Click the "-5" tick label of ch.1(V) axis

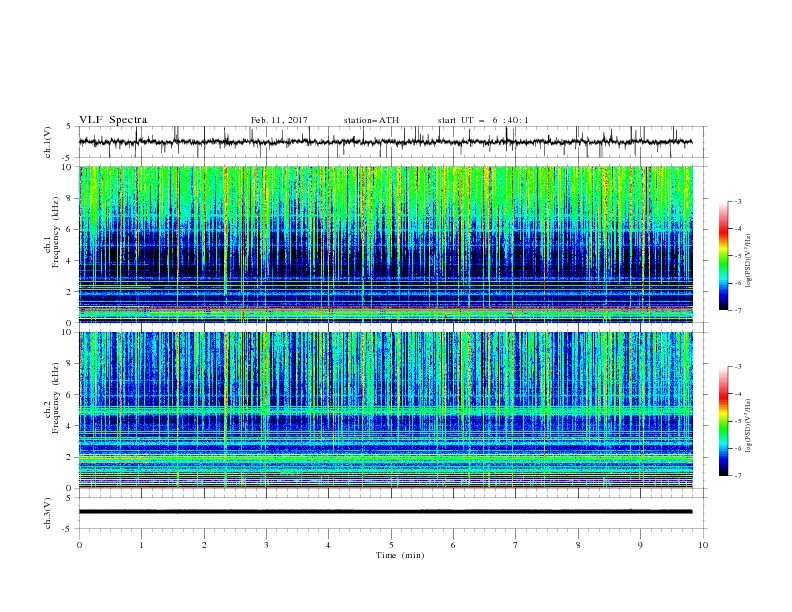[x=68, y=158]
